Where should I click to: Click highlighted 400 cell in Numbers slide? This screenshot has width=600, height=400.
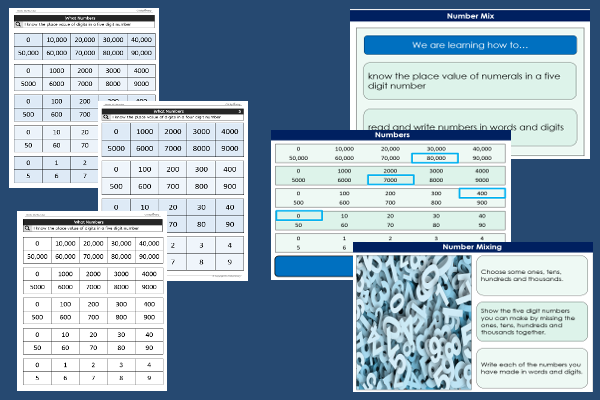(x=482, y=193)
